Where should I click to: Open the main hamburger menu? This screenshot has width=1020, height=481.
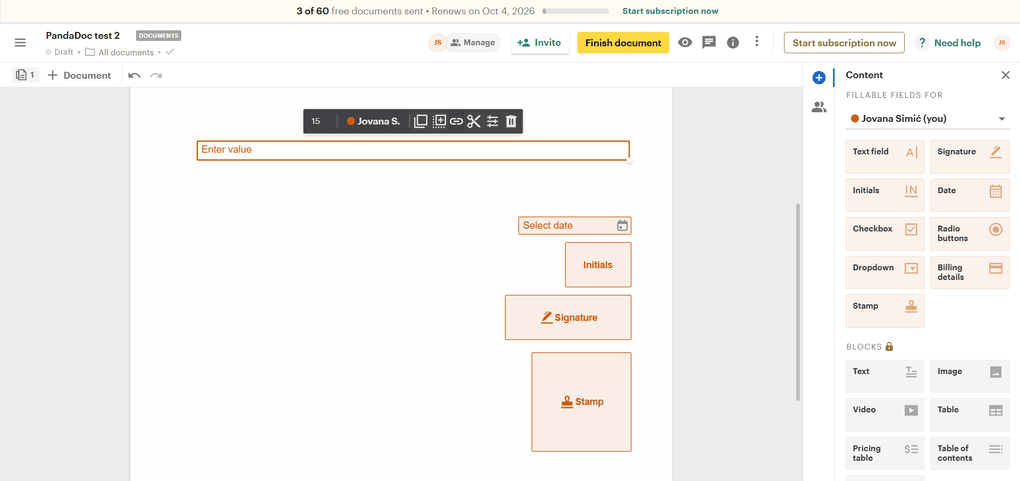coord(20,43)
